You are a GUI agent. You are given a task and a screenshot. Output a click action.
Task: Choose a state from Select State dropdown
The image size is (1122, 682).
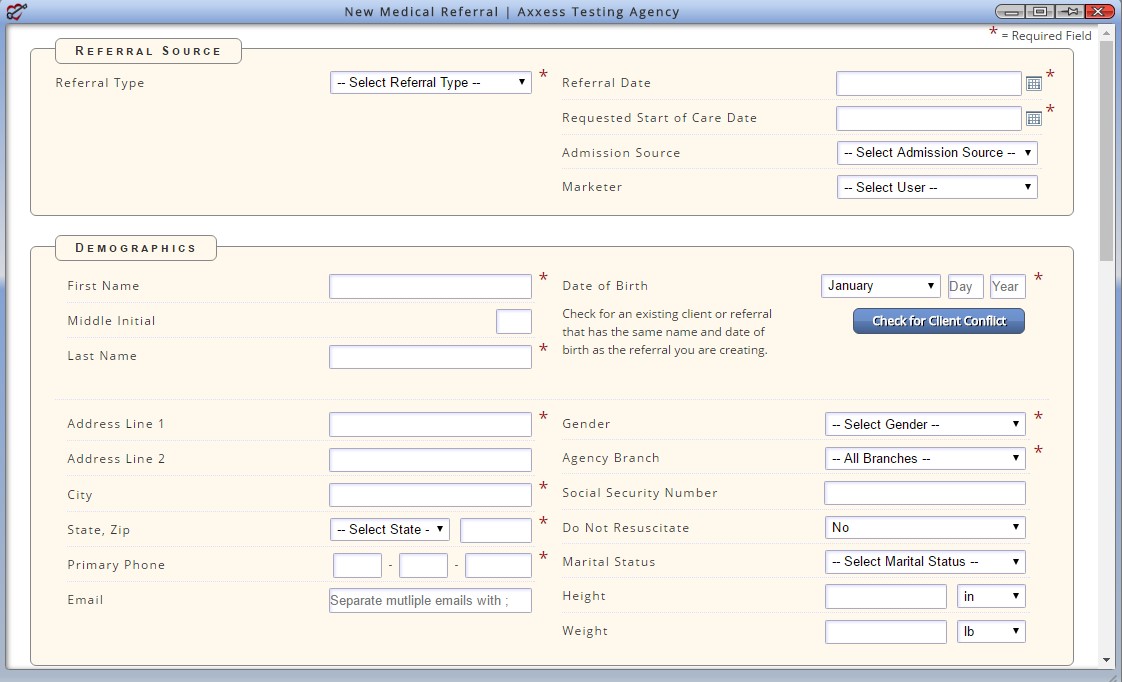(390, 529)
